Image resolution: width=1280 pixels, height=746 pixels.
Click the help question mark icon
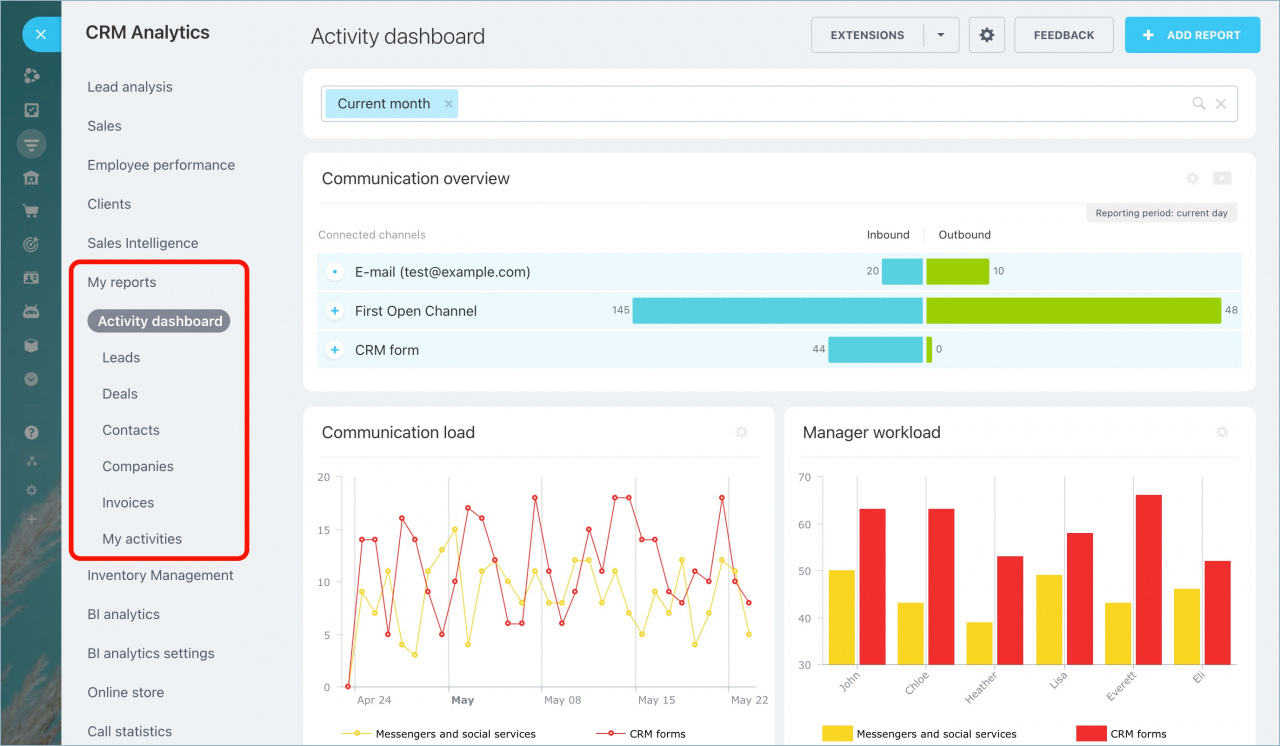click(x=32, y=433)
